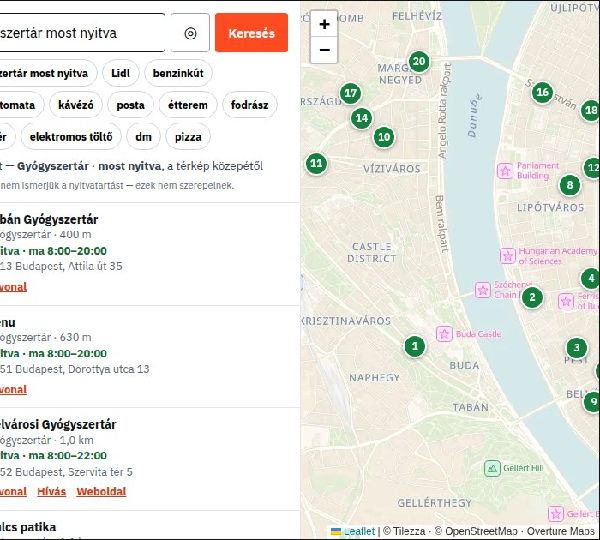Click the Belvárosi Gyógyszertár result title
Screen dimensions: 600x540
pyautogui.click(x=58, y=425)
